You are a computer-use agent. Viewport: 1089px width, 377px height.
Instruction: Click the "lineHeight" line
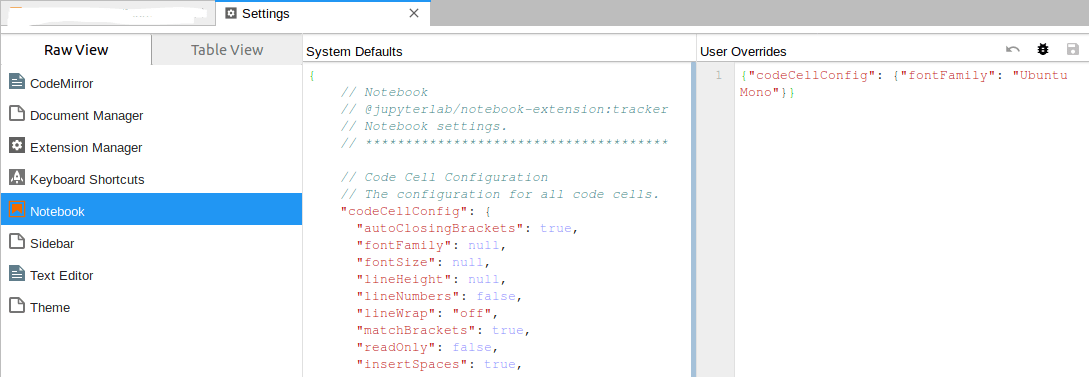pos(431,279)
